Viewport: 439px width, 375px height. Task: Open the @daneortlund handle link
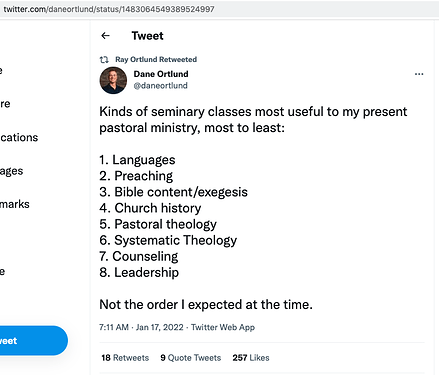[x=161, y=86]
